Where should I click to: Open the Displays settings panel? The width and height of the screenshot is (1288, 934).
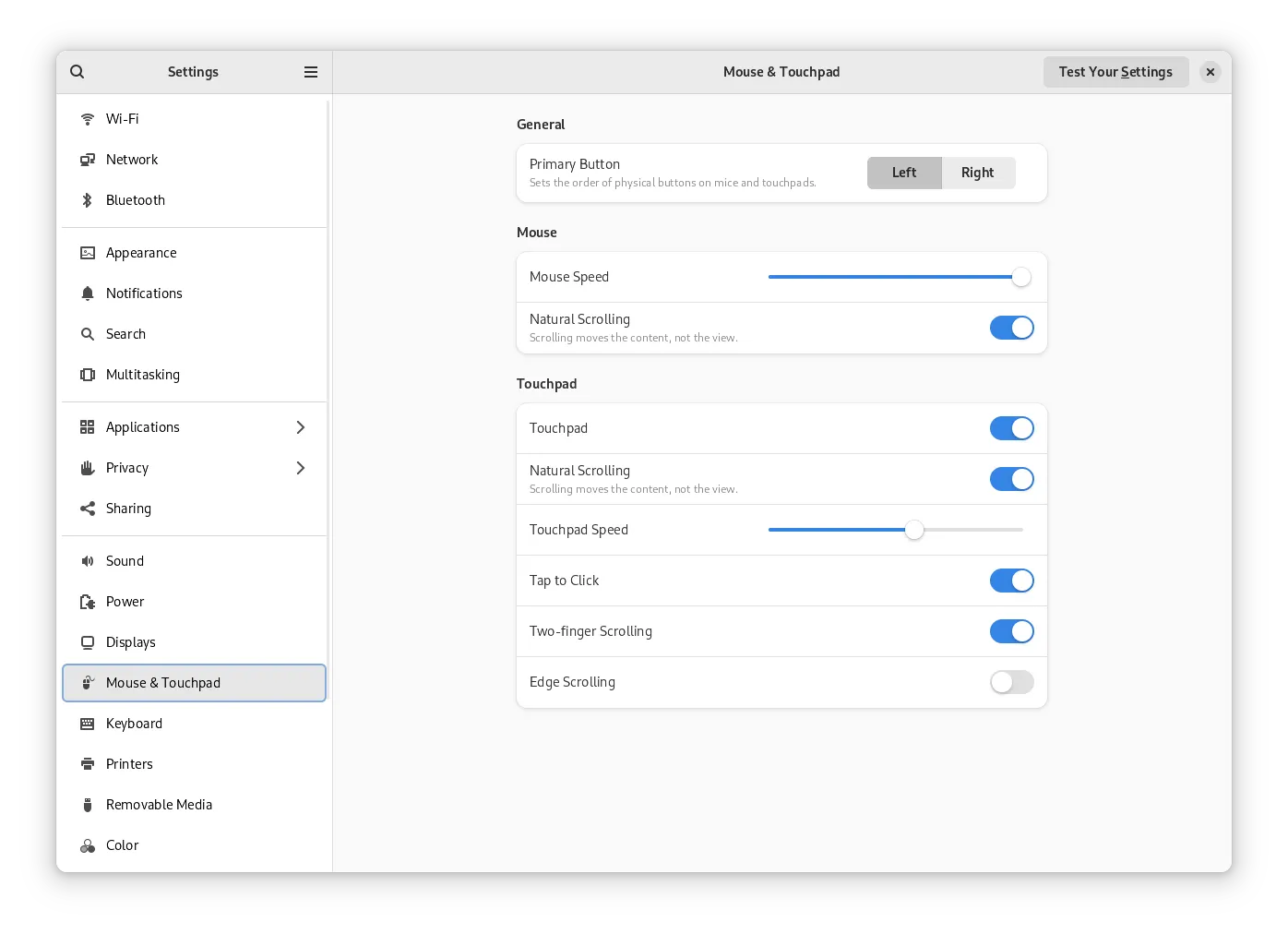click(x=131, y=642)
